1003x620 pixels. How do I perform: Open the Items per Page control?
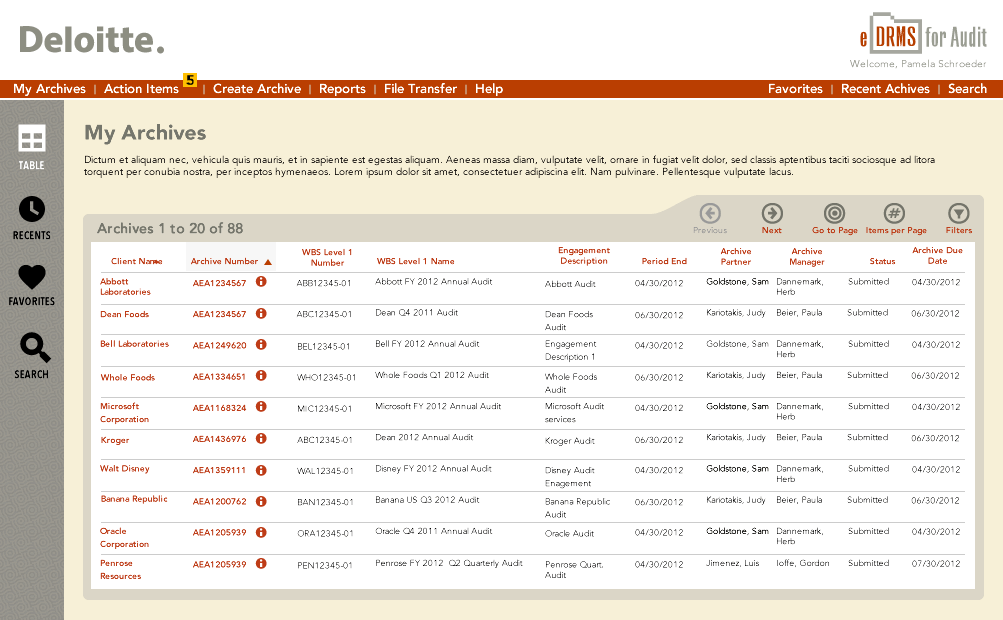pos(896,219)
